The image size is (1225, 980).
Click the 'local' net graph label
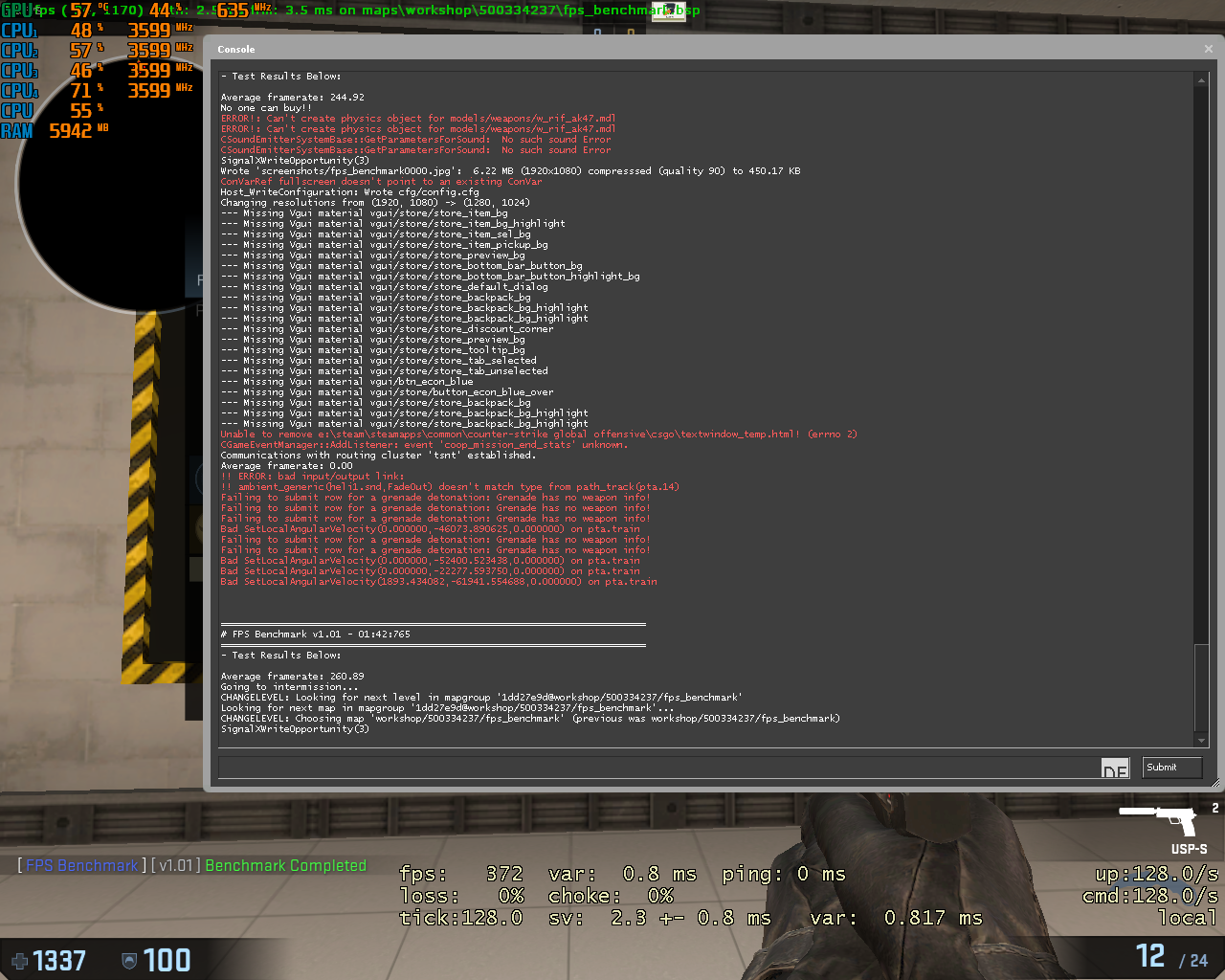coord(1188,918)
